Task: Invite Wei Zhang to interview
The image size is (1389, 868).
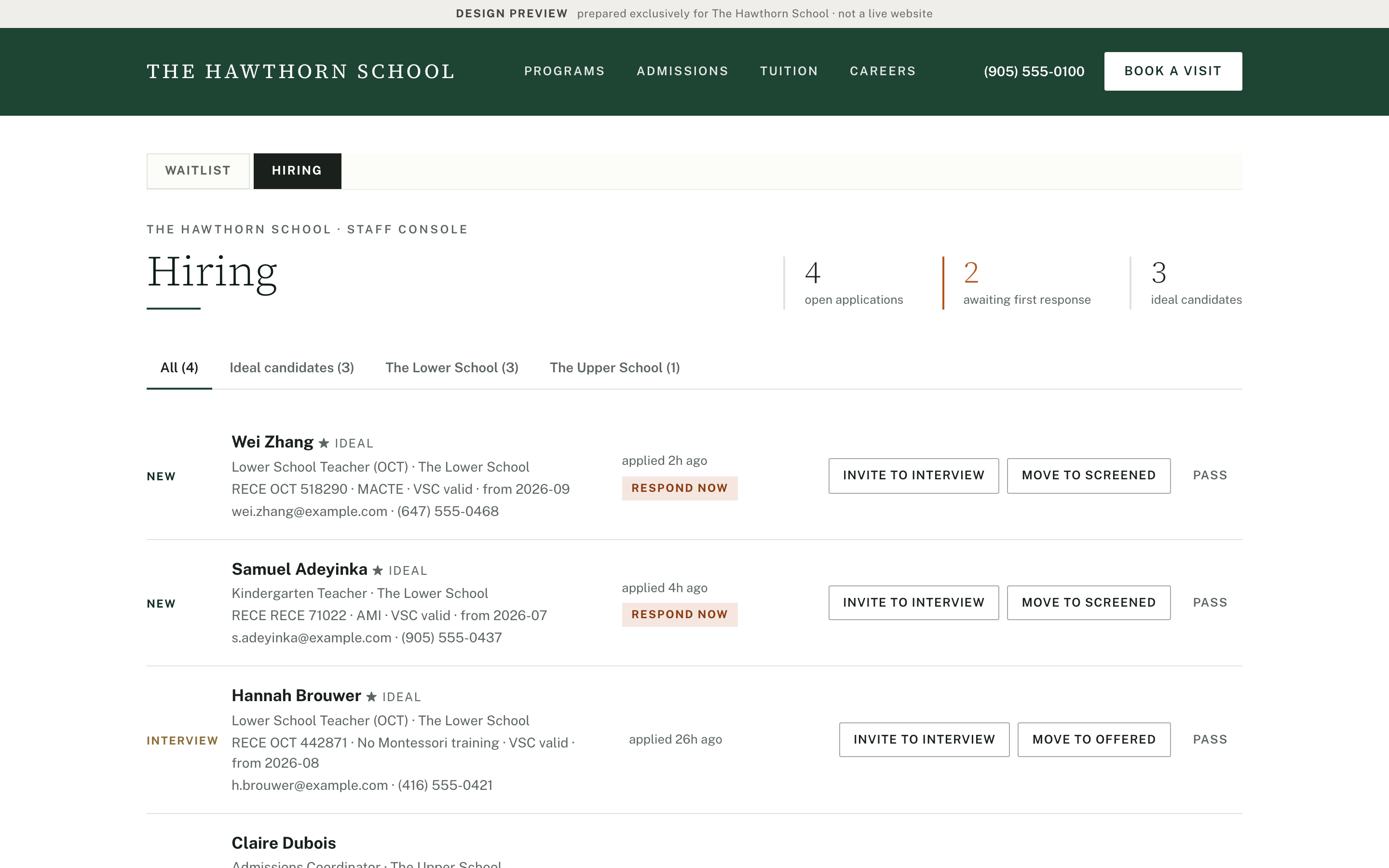Action: tap(914, 475)
